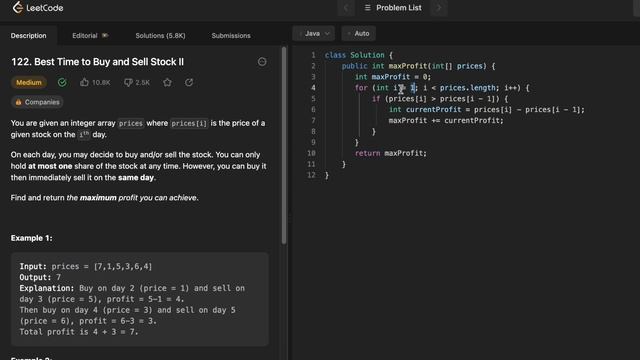This screenshot has width=640, height=360.
Task: Upvote the problem with thumbs-up icon
Action: [x=84, y=82]
